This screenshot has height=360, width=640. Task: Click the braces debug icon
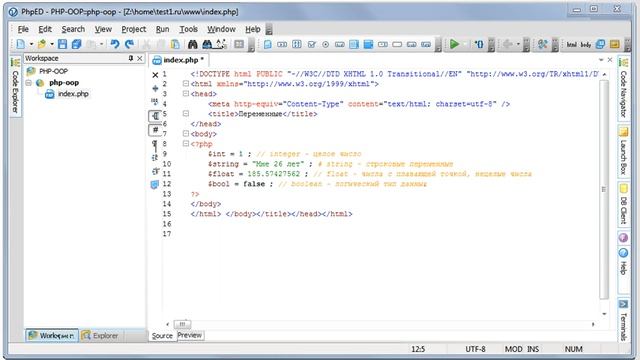[479, 44]
